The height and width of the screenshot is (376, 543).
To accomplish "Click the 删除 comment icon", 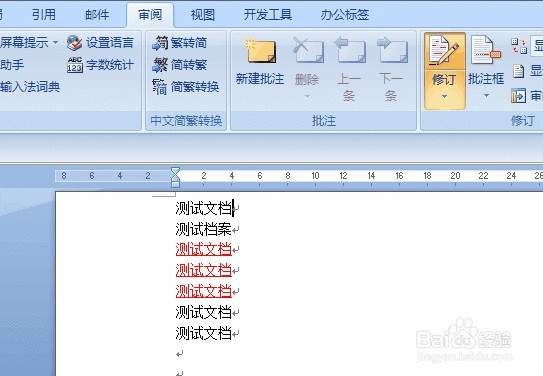I will click(308, 50).
